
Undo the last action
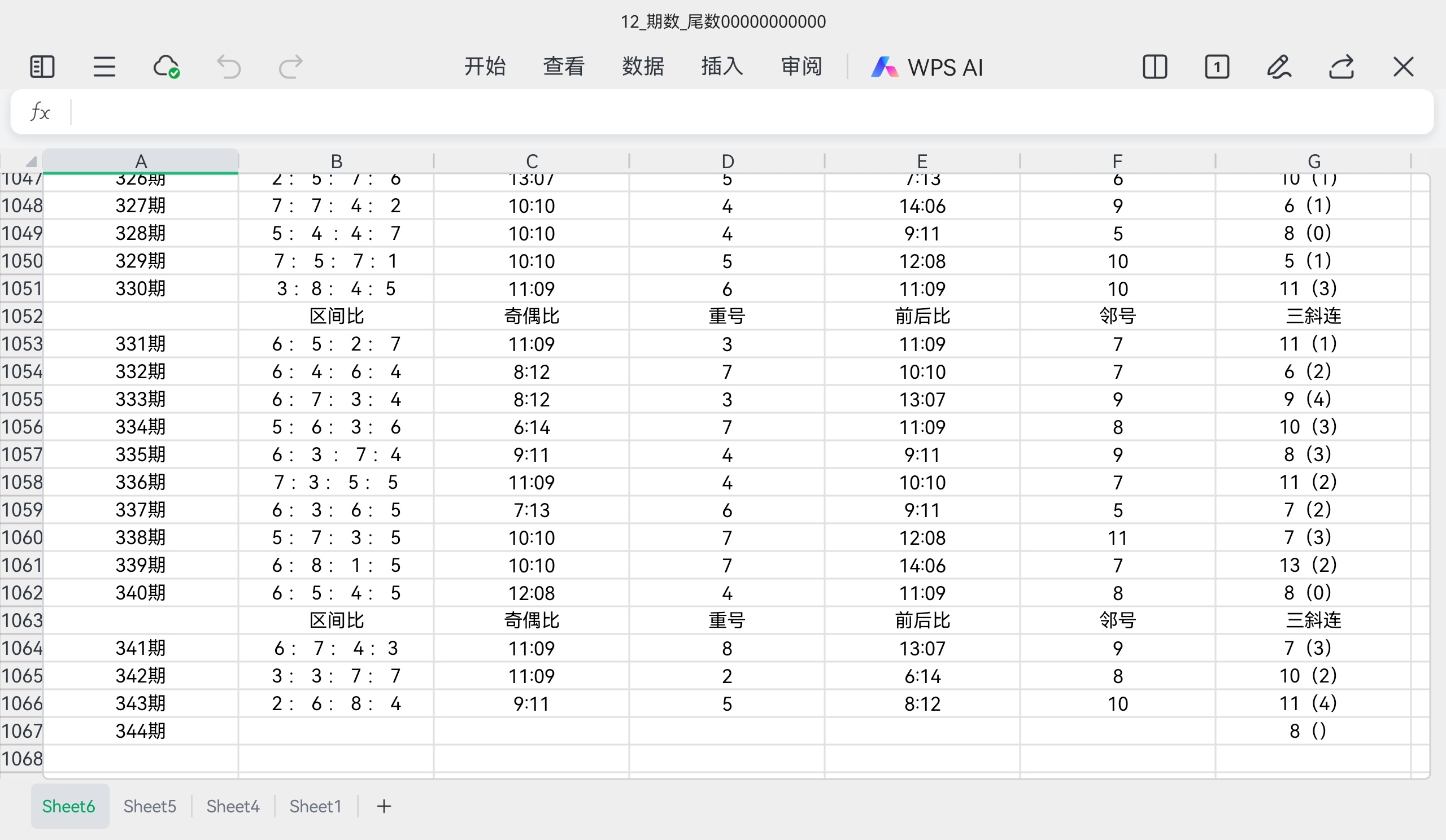228,67
